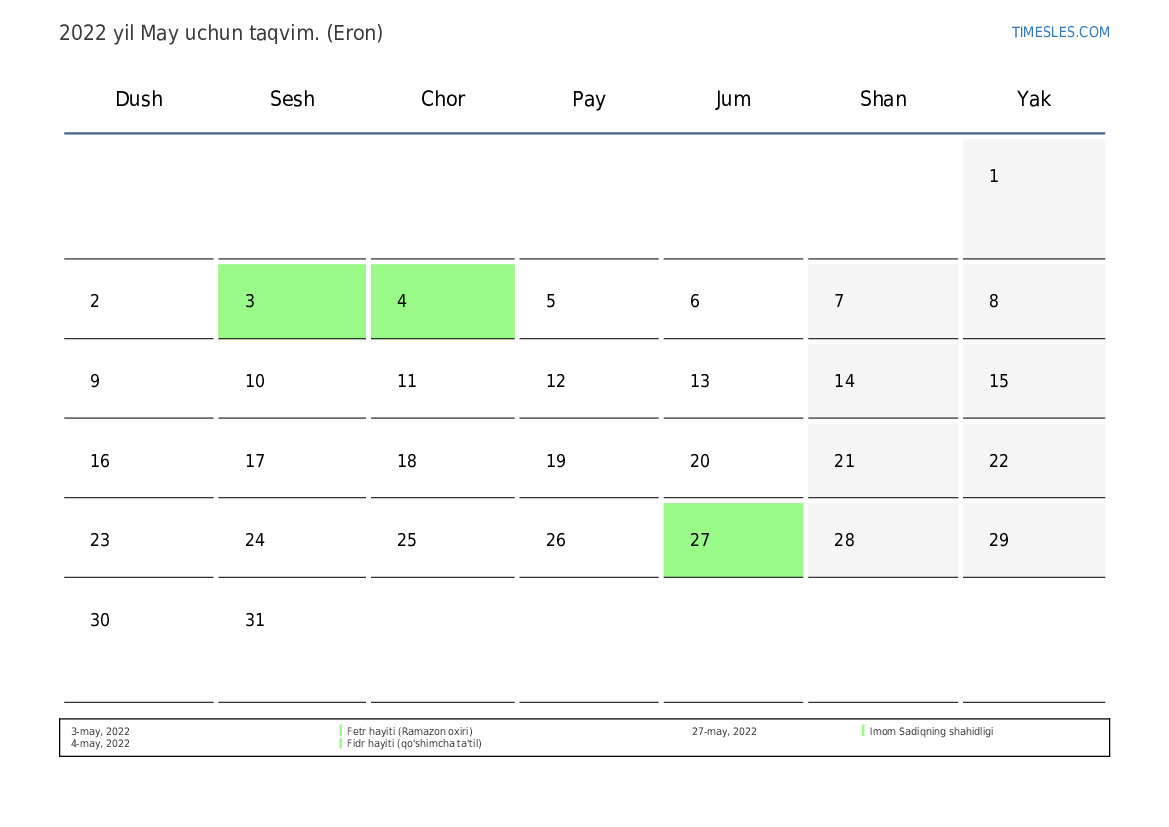This screenshot has width=1169, height=827.
Task: Click the calendar title for May 2022
Action: (x=221, y=33)
